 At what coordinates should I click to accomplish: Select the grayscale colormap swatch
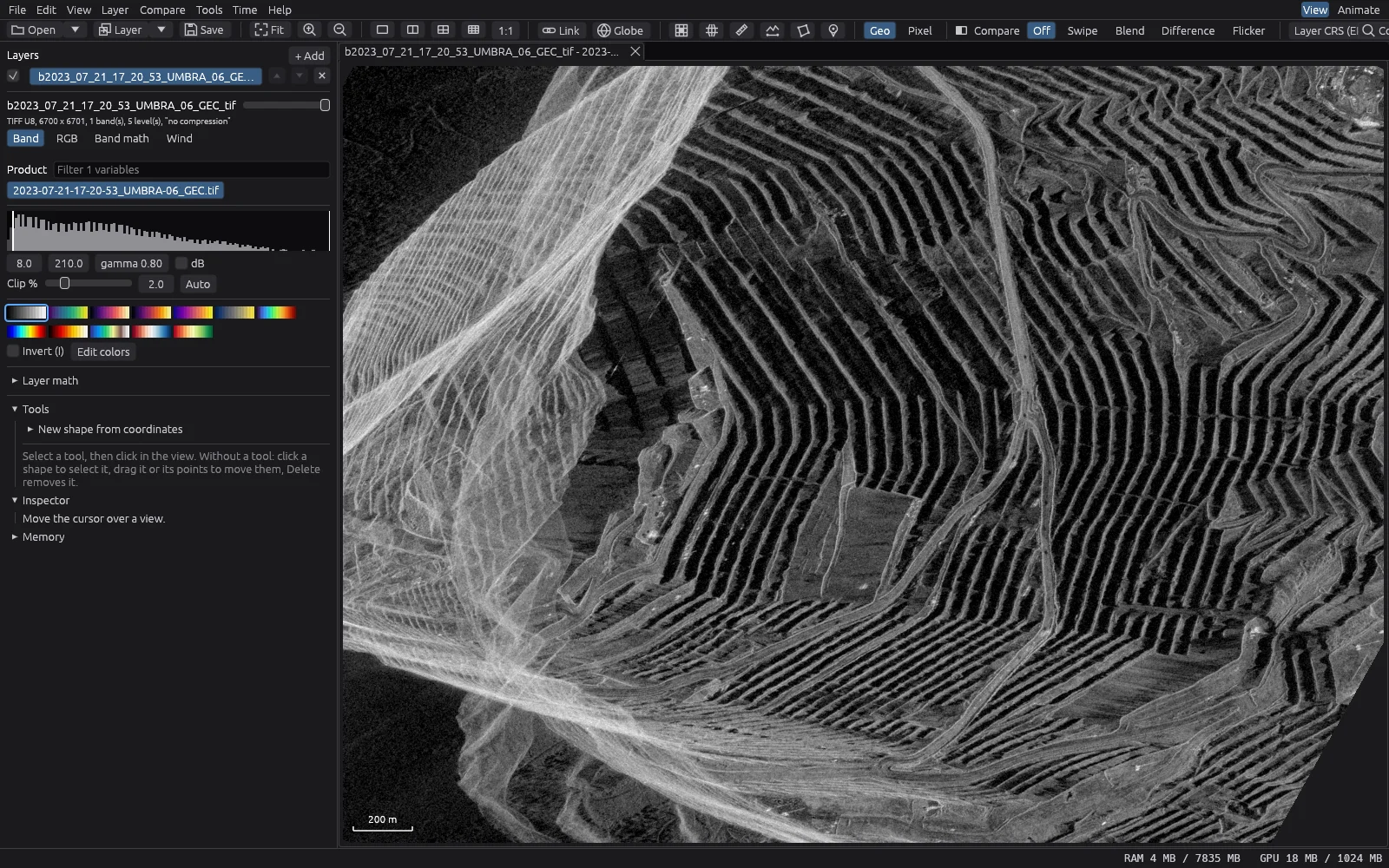tap(27, 312)
